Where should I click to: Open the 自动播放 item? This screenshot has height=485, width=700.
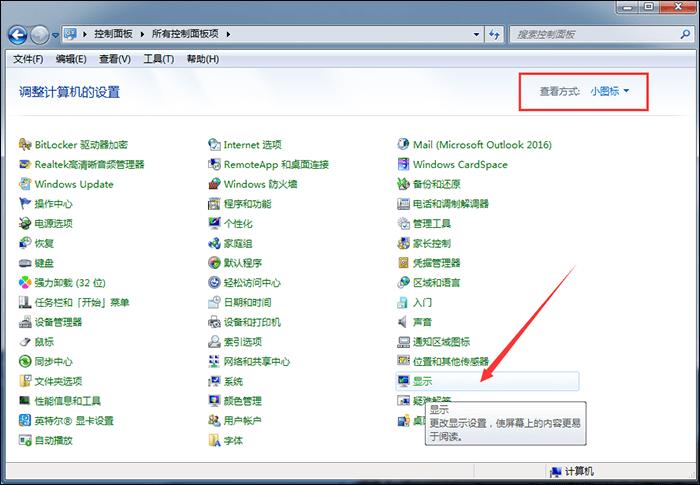tap(53, 440)
